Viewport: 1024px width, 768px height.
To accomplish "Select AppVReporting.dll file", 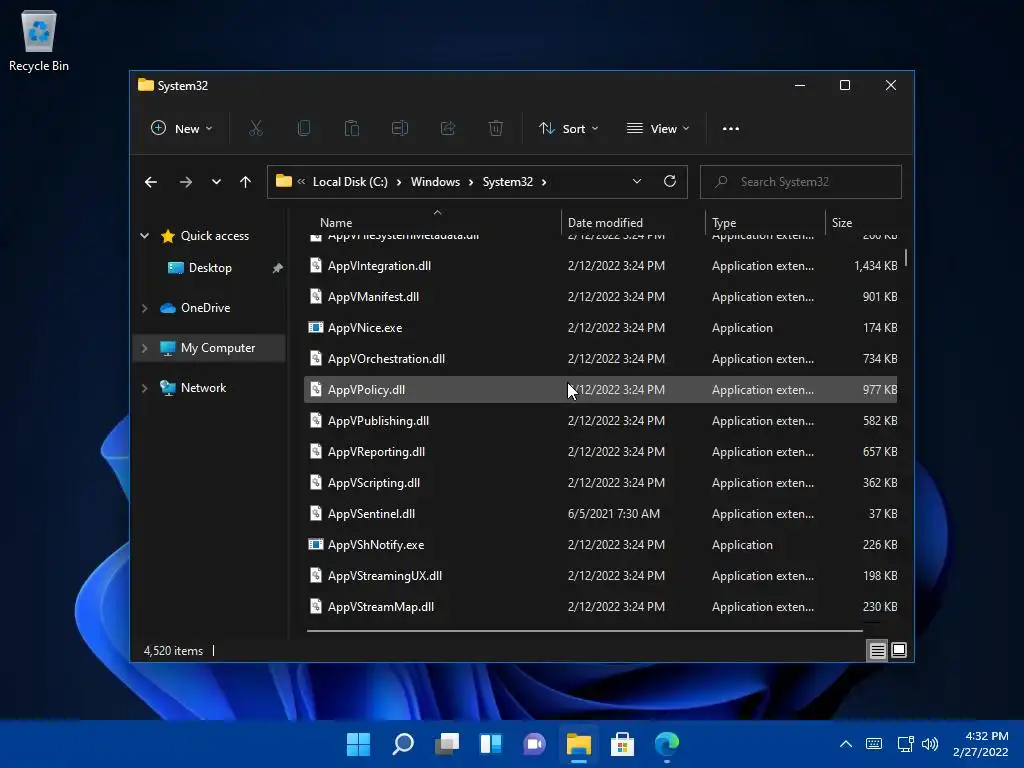I will coord(600,451).
